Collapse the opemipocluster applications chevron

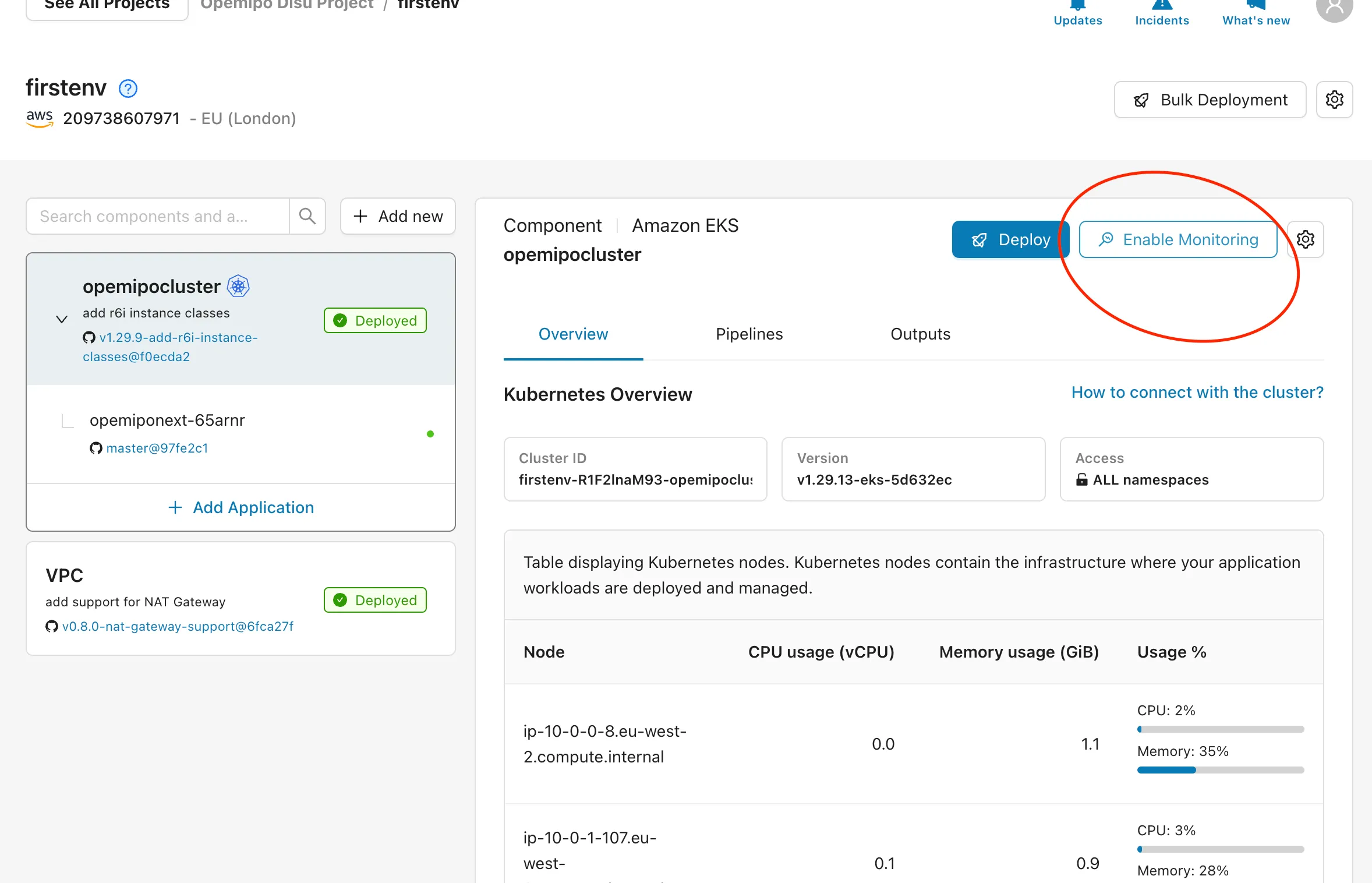pos(62,319)
